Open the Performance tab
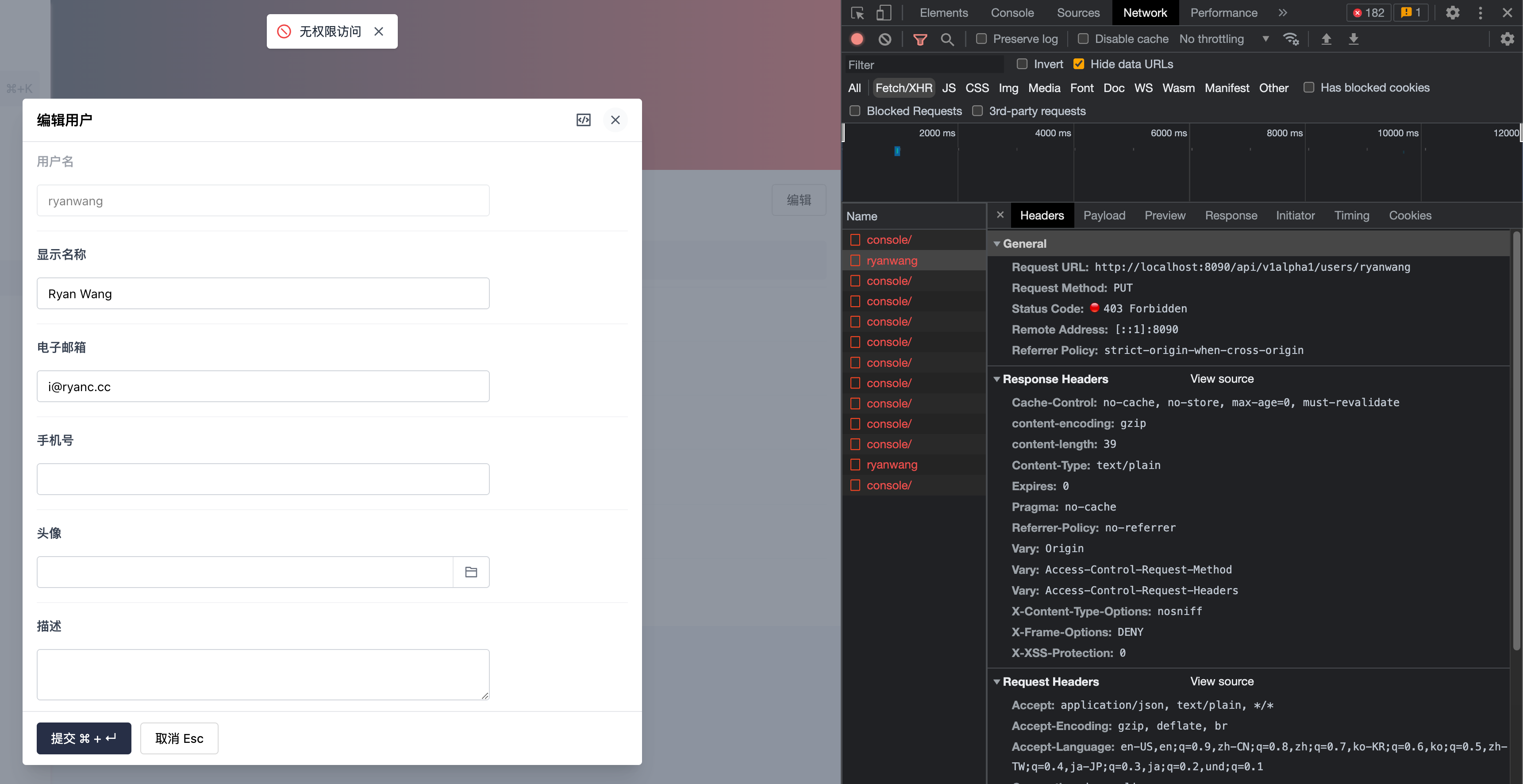The image size is (1523, 784). point(1223,13)
